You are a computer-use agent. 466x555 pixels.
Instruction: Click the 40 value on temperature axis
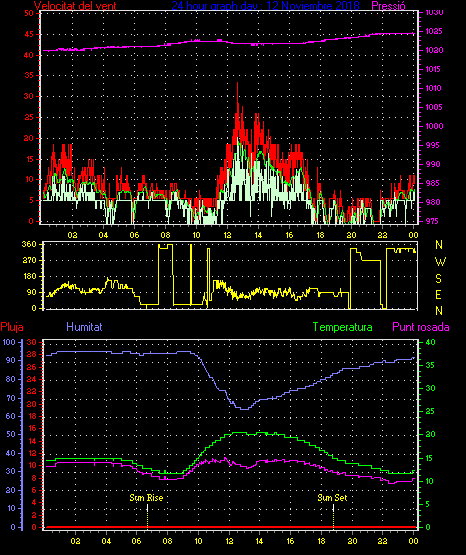[x=430, y=342]
